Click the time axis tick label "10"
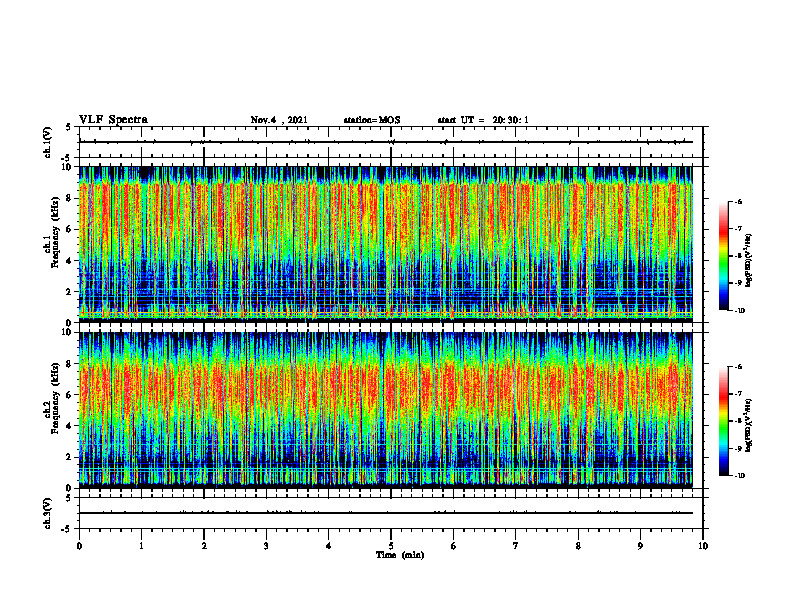This screenshot has width=792, height=612. (x=703, y=546)
